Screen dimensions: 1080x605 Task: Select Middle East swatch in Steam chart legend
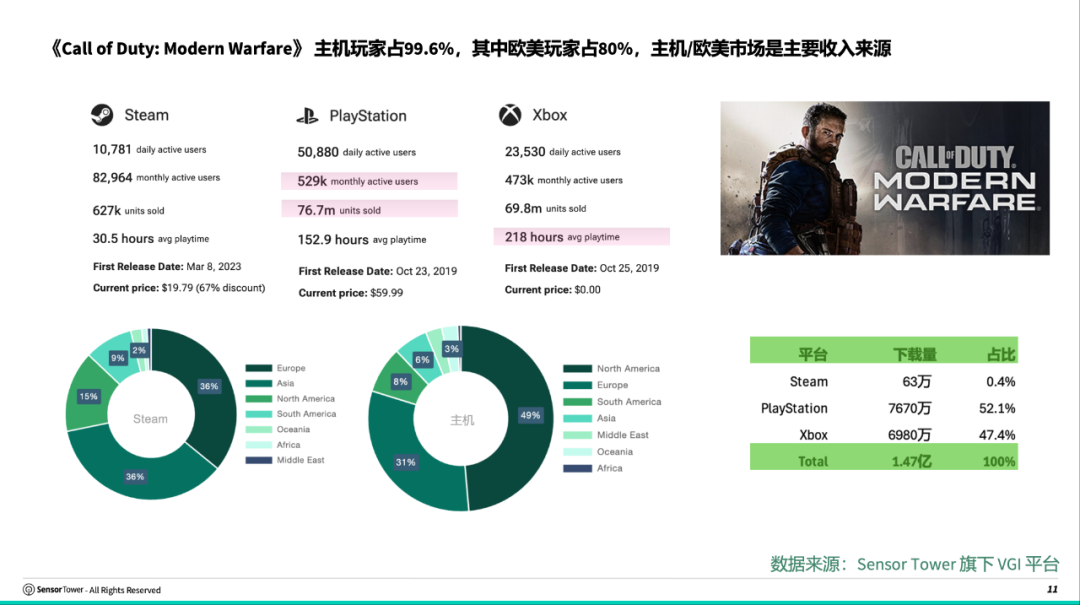point(258,460)
